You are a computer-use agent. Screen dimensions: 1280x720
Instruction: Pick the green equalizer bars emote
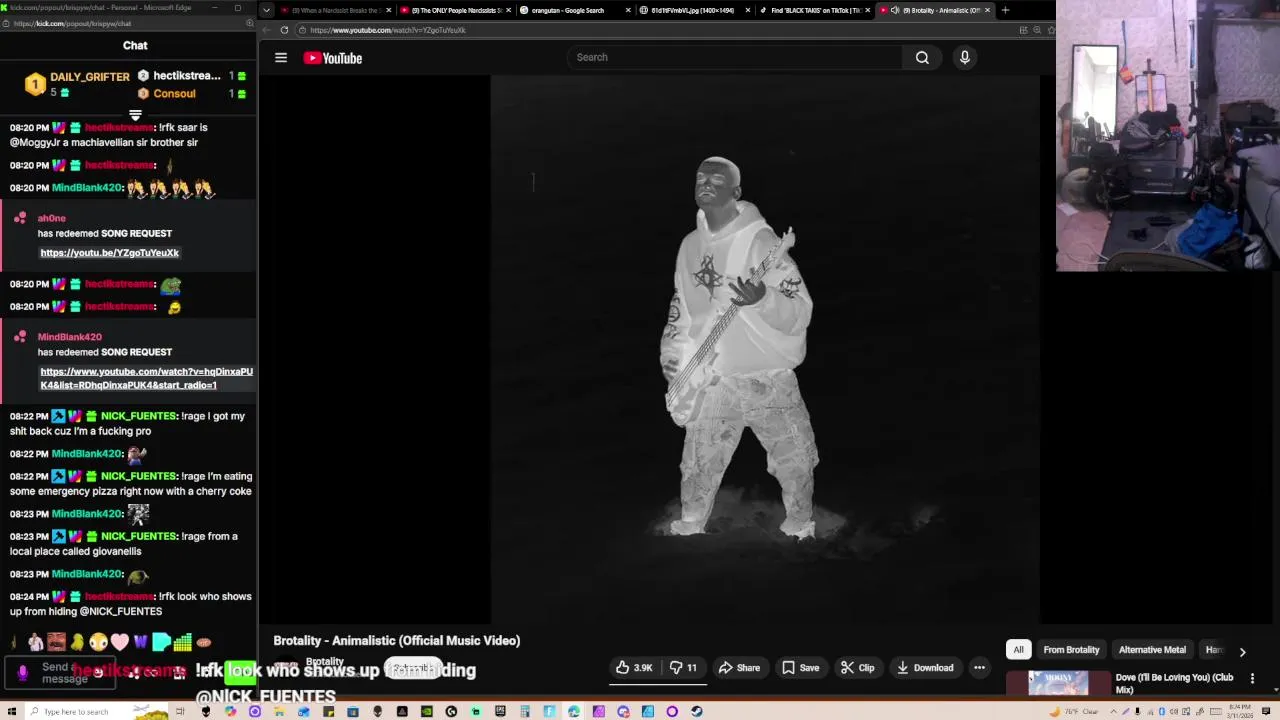182,642
